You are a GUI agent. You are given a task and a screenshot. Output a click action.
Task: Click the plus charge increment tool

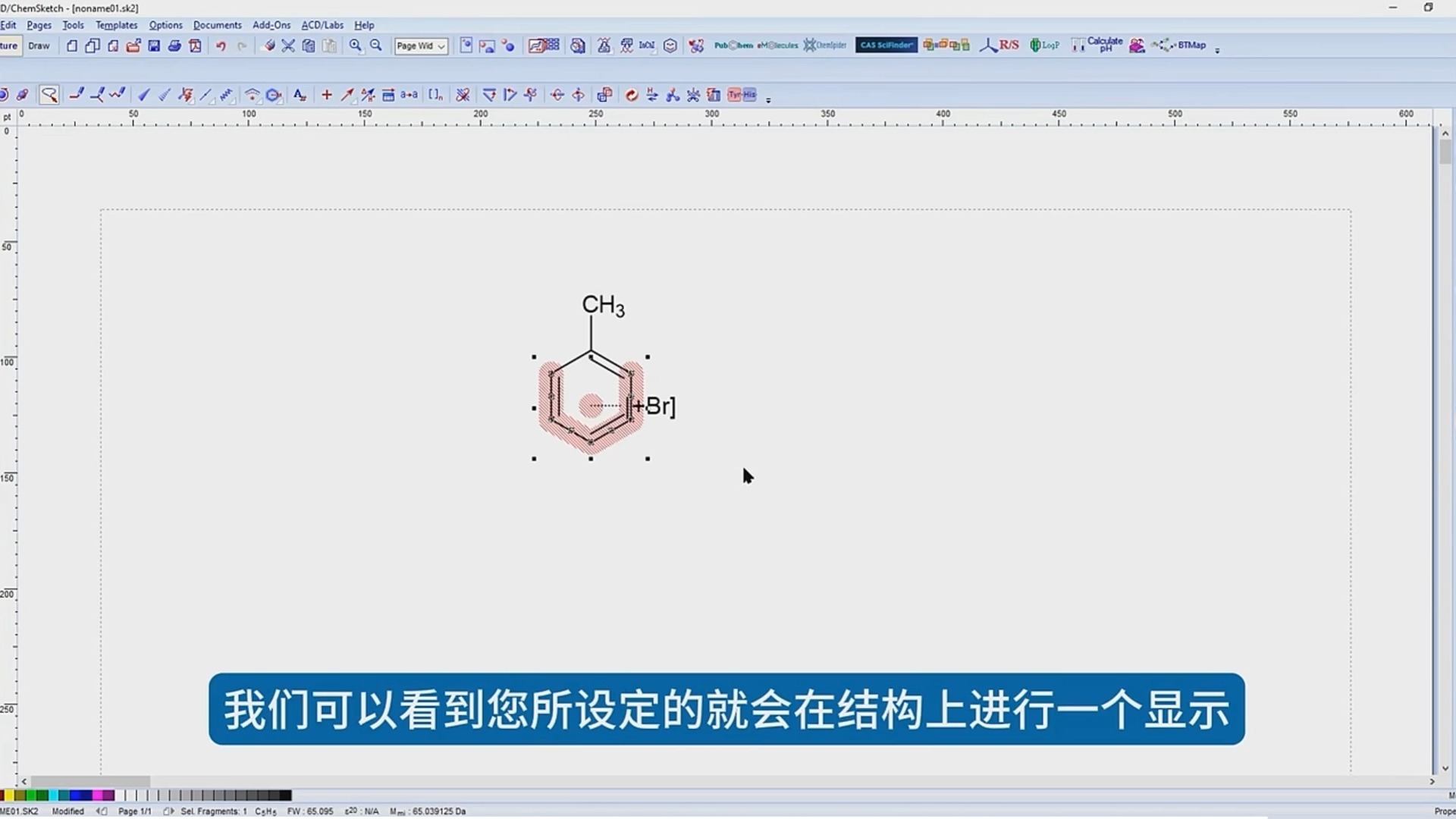click(x=327, y=95)
